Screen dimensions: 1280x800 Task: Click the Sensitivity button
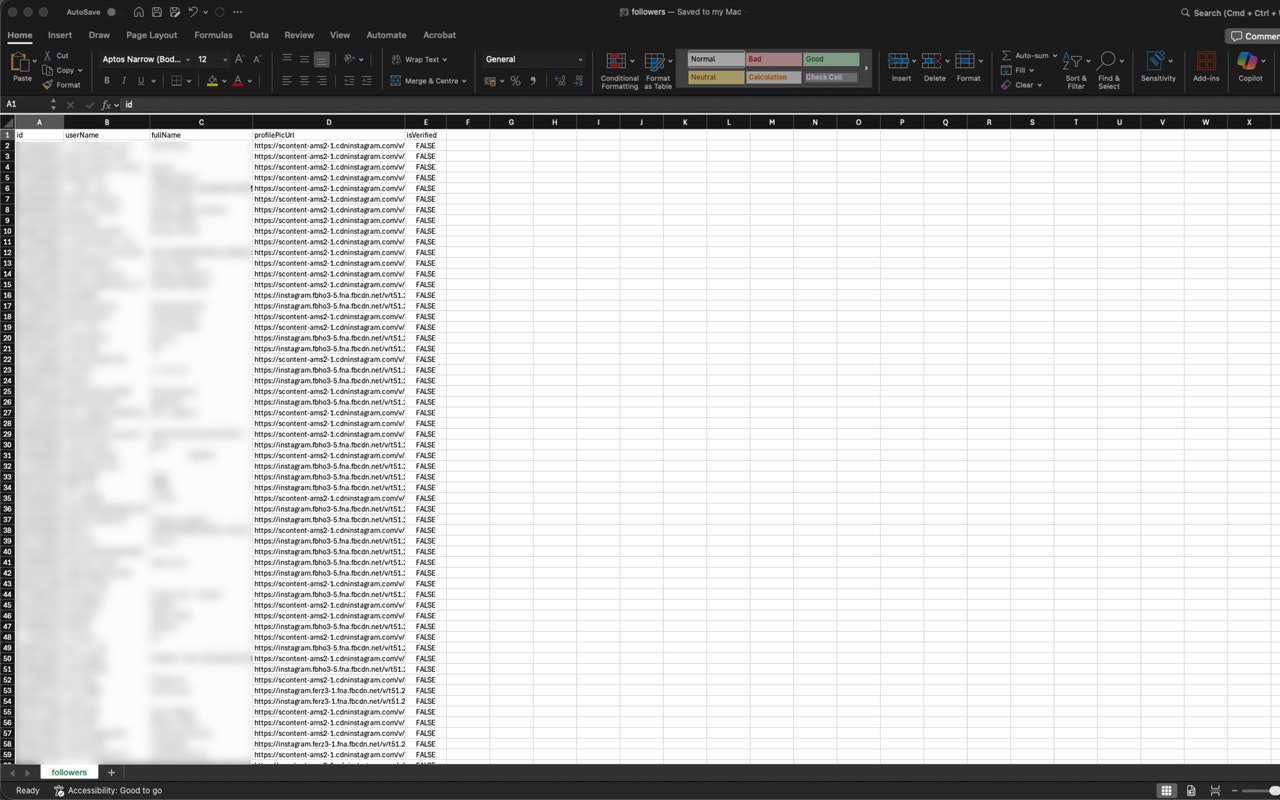(x=1158, y=67)
